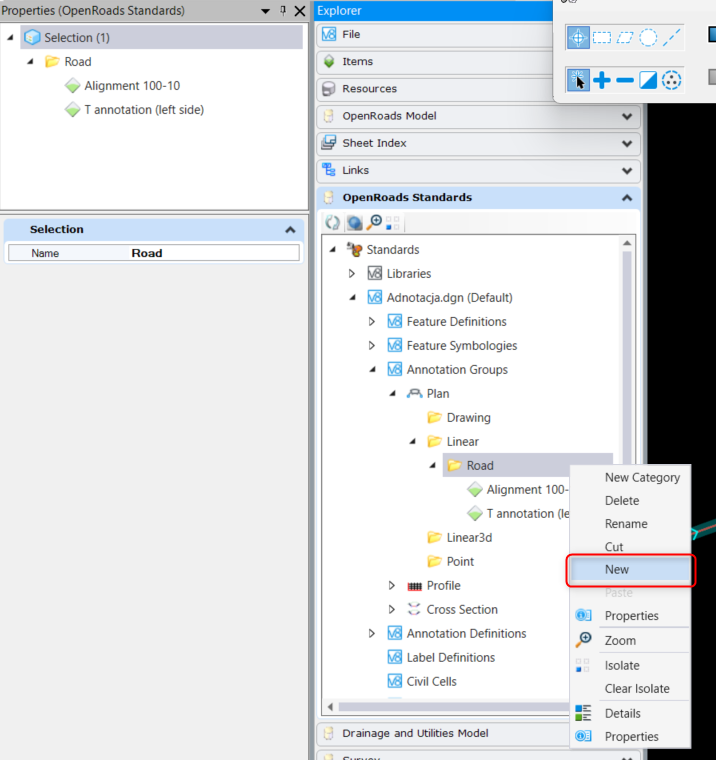
Task: Click the Add to selection plus icon
Action: (x=602, y=80)
